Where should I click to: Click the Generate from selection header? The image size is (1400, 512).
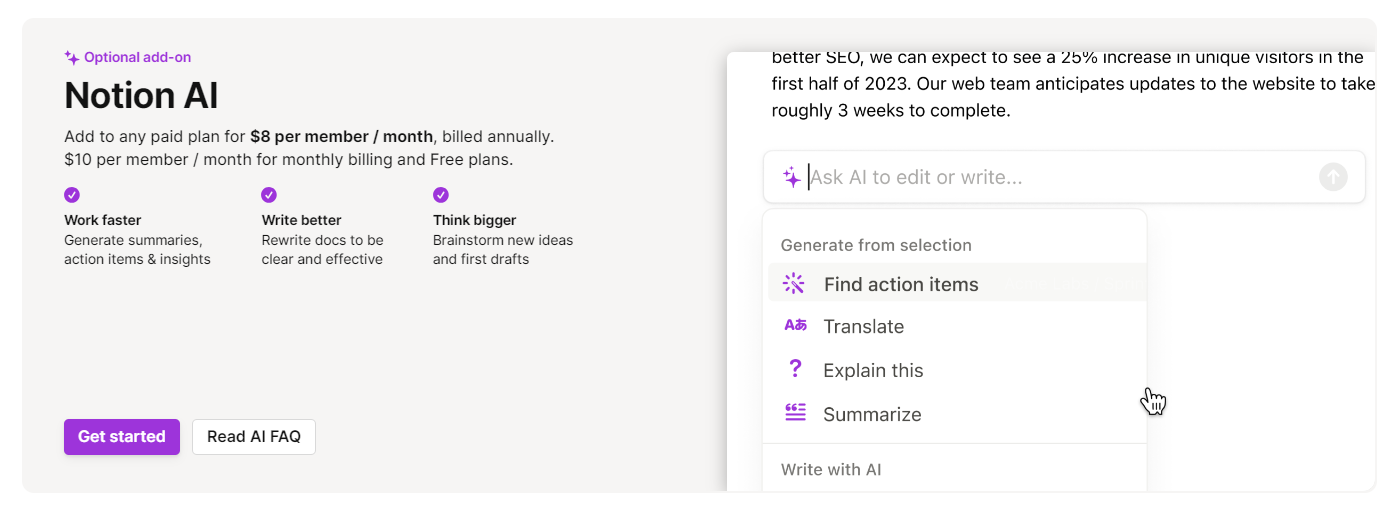876,245
